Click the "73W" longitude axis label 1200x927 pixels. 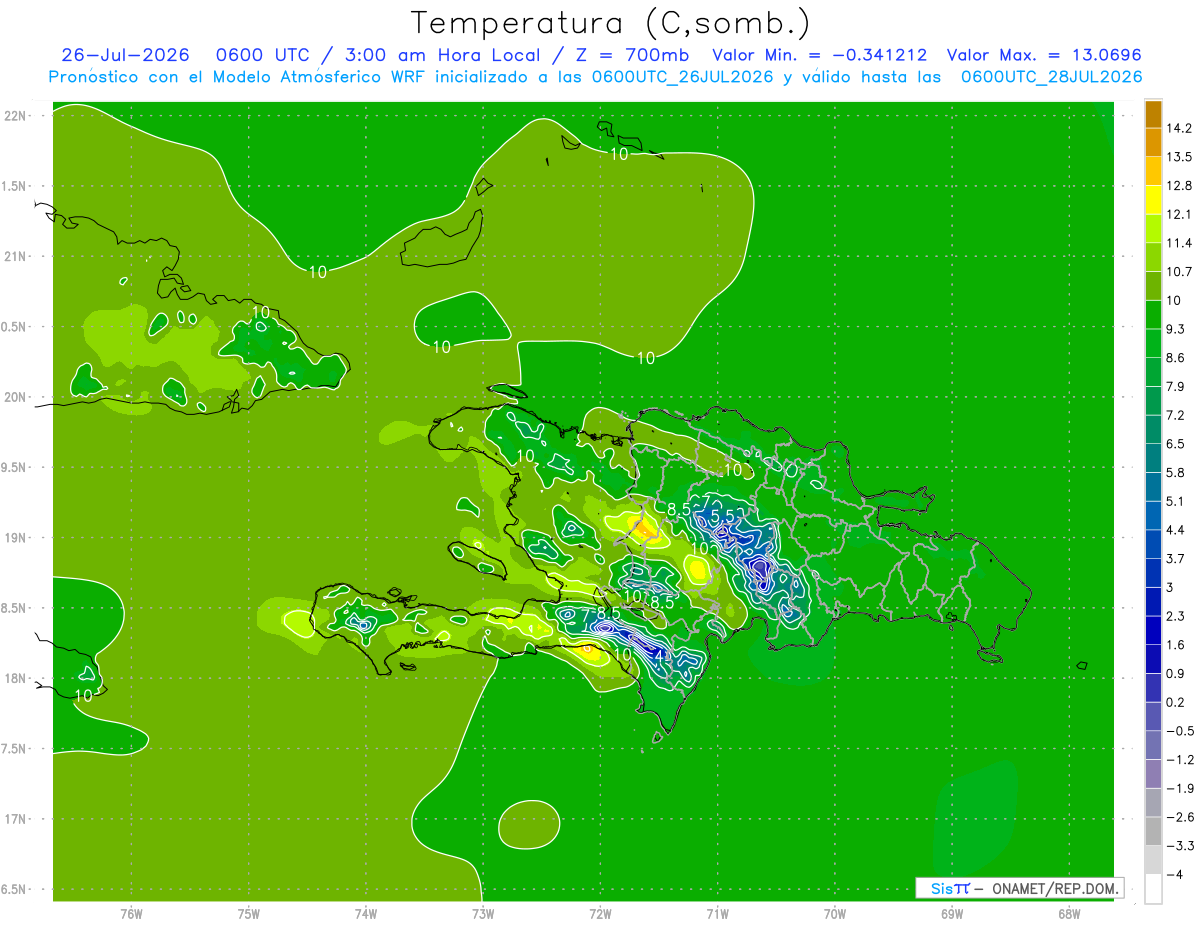pos(483,915)
